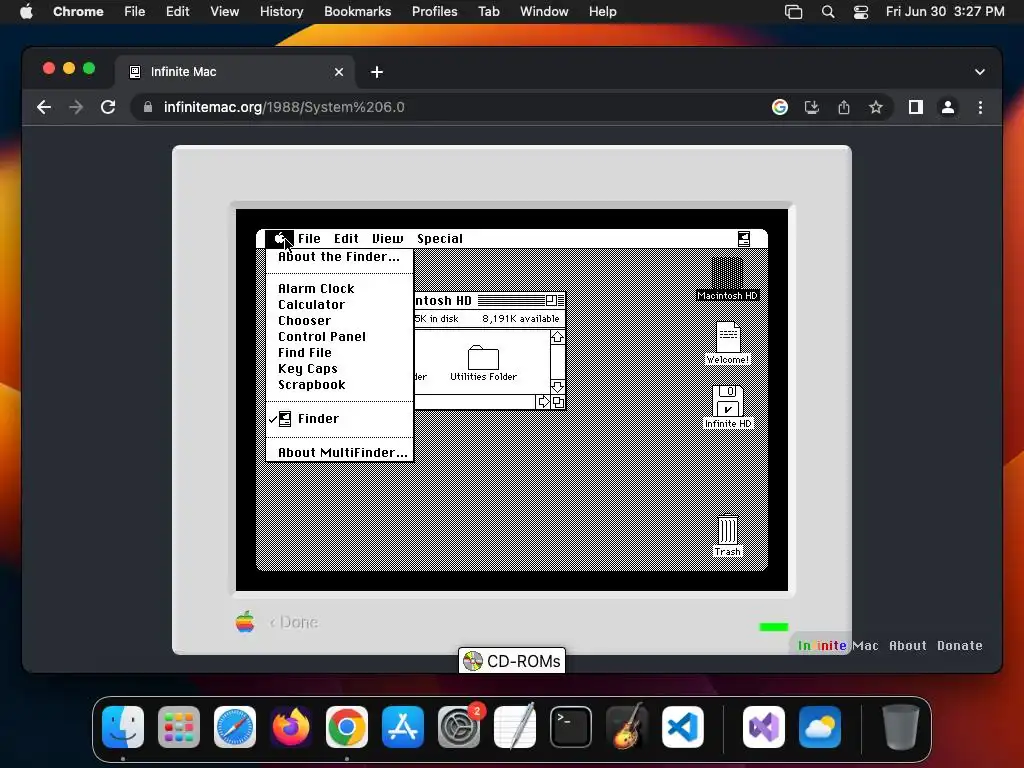Image resolution: width=1024 pixels, height=768 pixels.
Task: Click the Done link under the screen
Action: (294, 622)
